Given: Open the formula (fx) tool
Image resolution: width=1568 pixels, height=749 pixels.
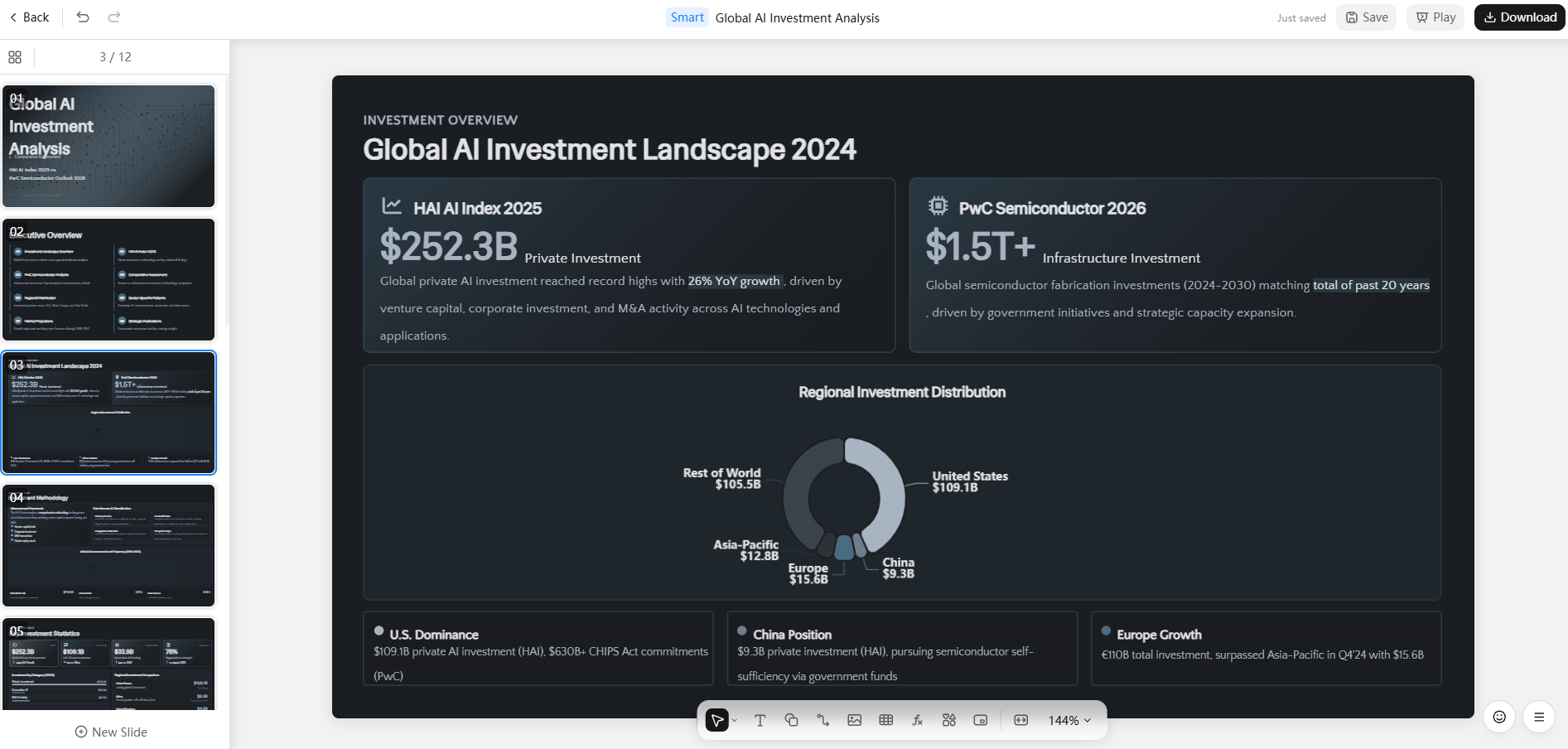Looking at the screenshot, I should pyautogui.click(x=917, y=720).
